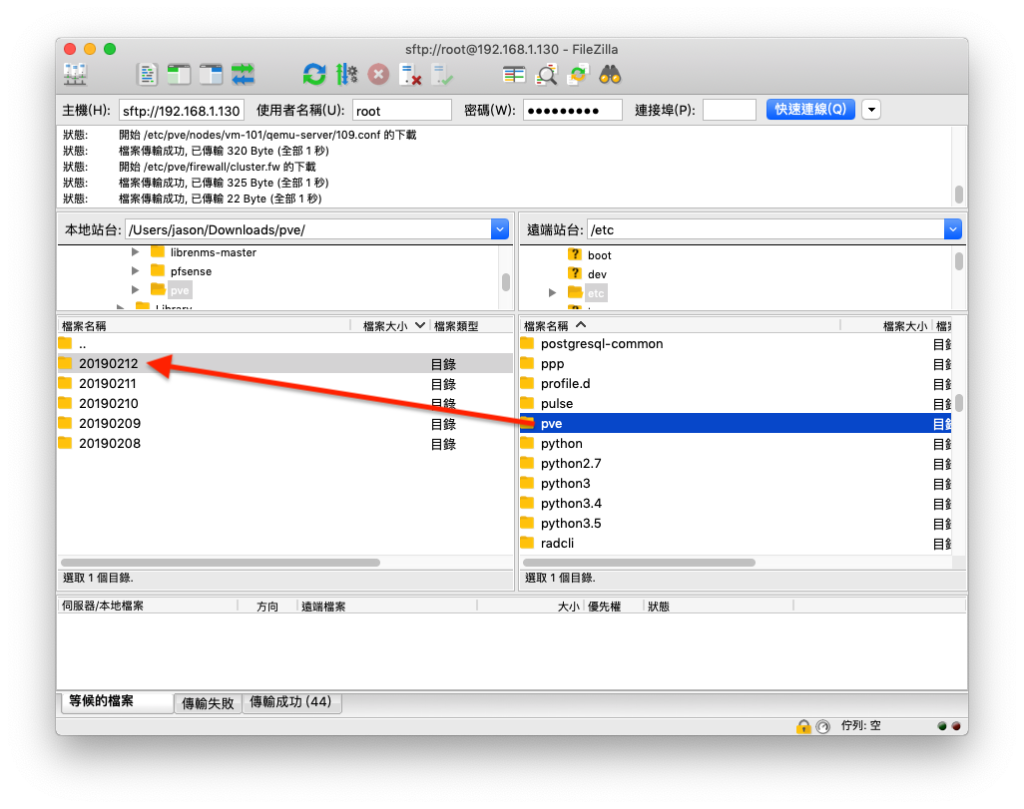Click the green activity LED indicator
Screen dimensions: 1024x809
(942, 725)
